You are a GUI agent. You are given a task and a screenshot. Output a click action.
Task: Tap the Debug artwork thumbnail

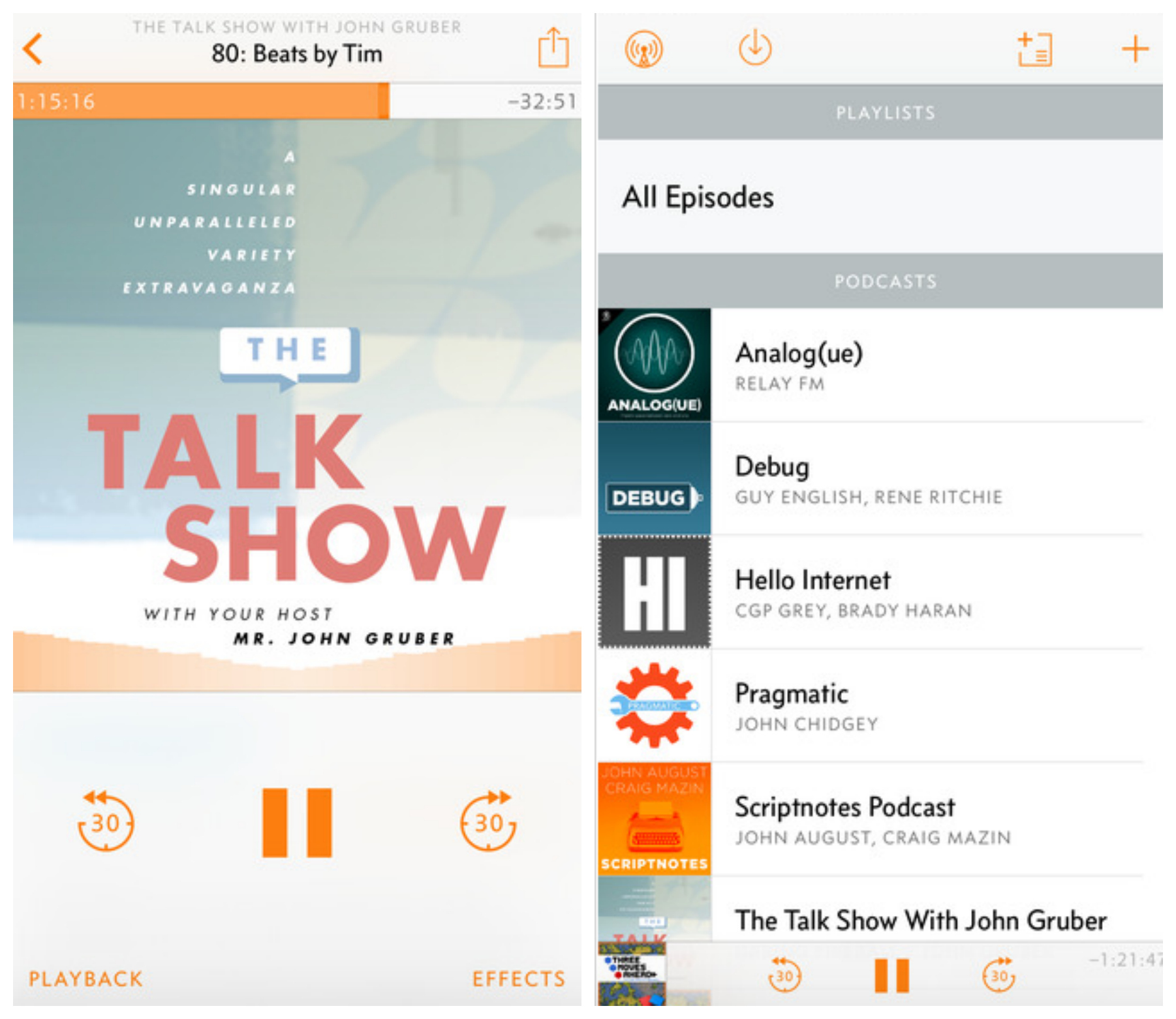point(654,479)
